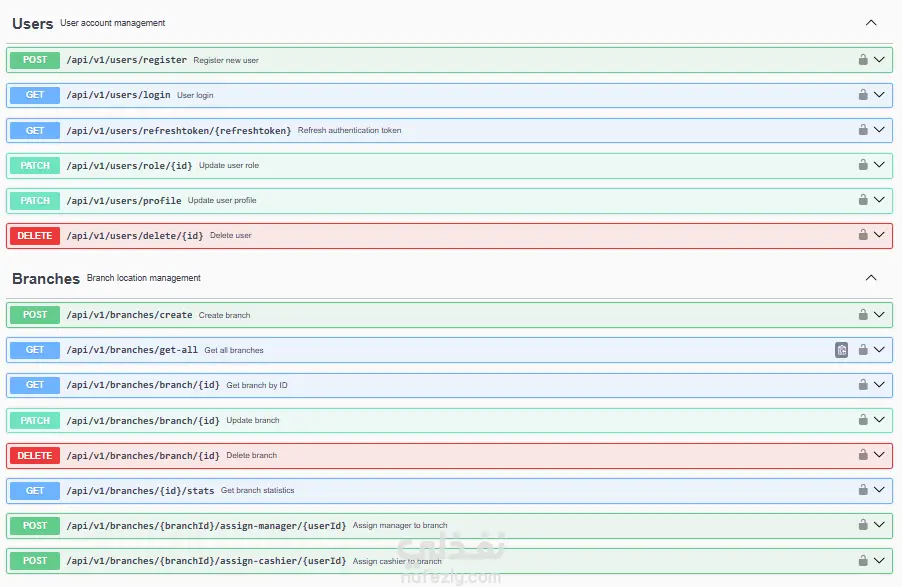Screen dimensions: 902x587
Task: Click the lock icon on Update user role row
Action: pyautogui.click(x=862, y=165)
